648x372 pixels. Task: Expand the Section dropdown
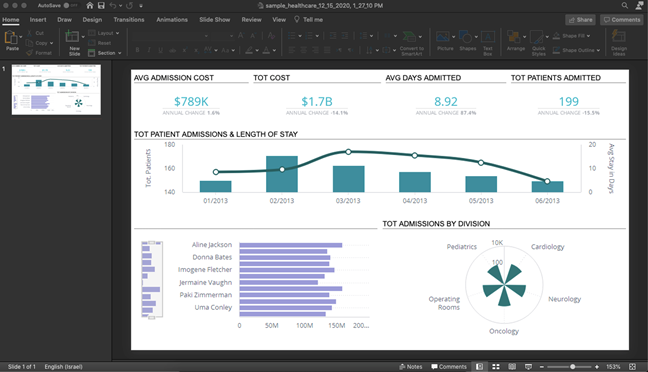tap(105, 53)
